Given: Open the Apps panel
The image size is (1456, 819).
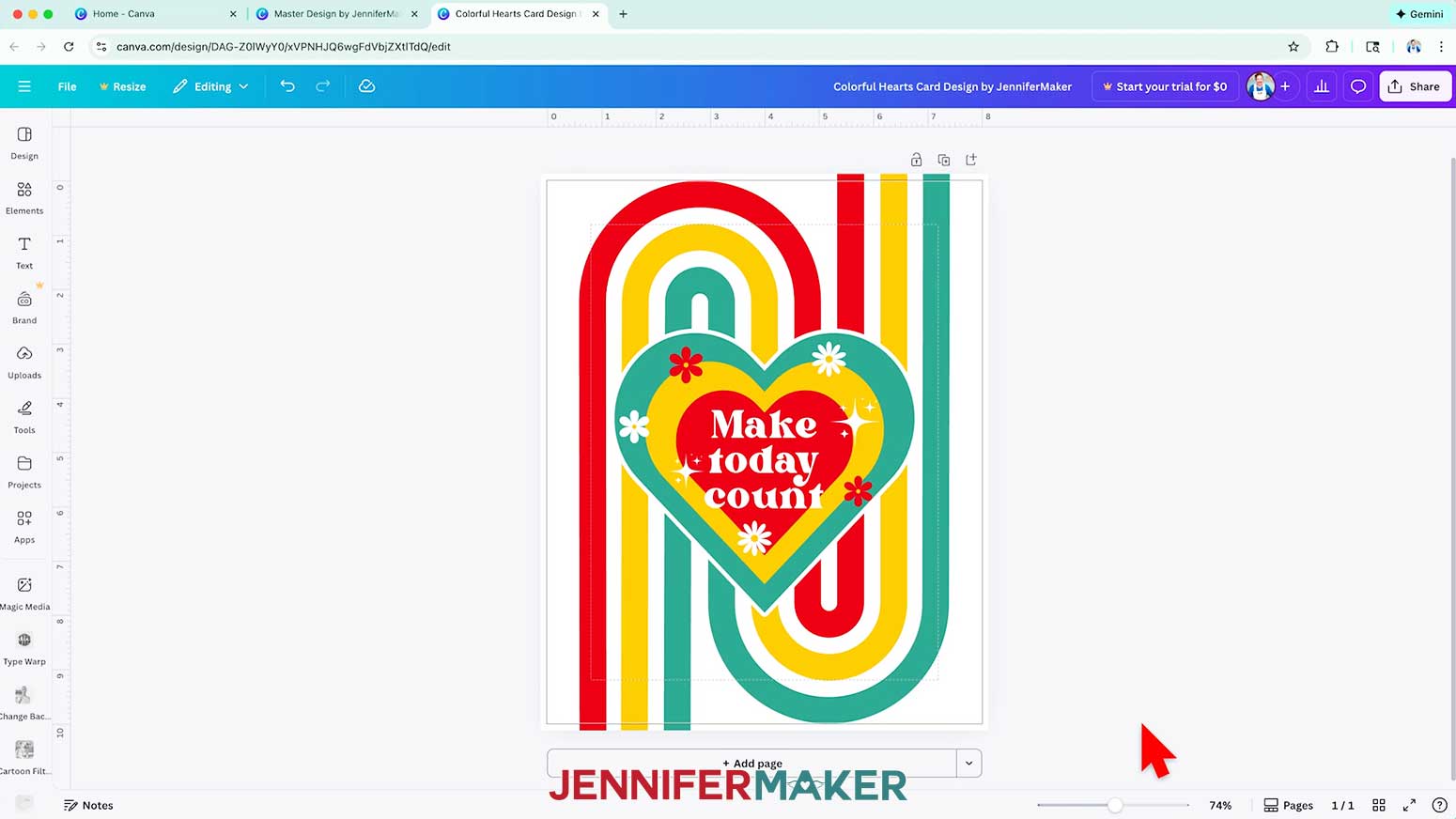Looking at the screenshot, I should click(x=24, y=527).
